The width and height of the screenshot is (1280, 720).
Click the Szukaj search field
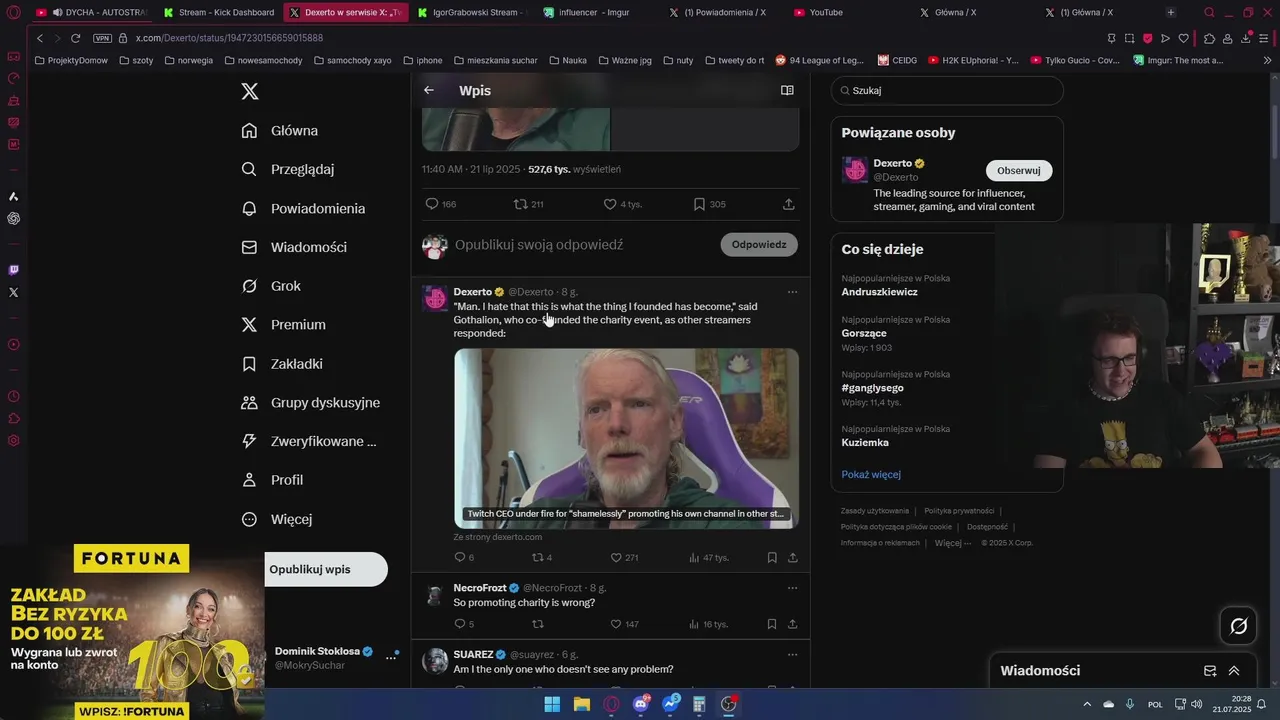click(947, 90)
